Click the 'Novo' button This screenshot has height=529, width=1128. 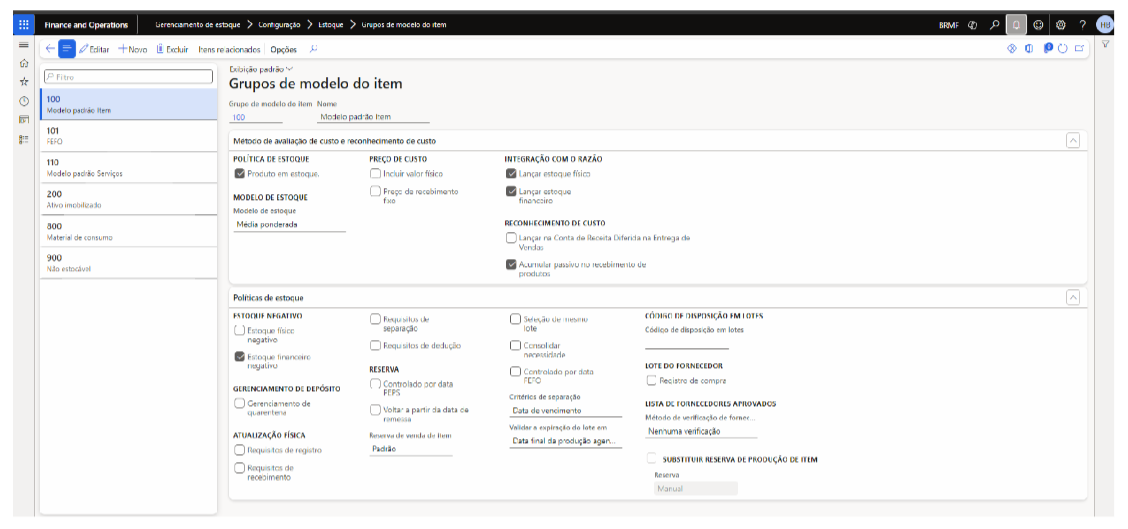tap(132, 49)
